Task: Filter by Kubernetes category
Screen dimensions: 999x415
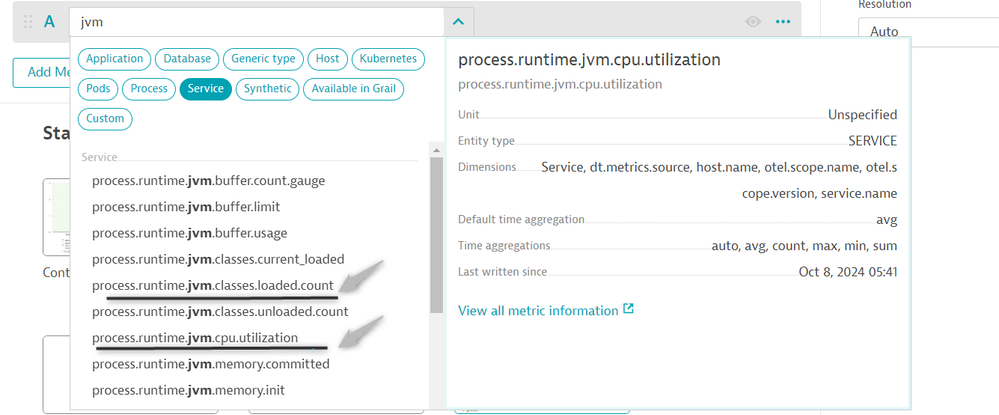Action: tap(388, 59)
